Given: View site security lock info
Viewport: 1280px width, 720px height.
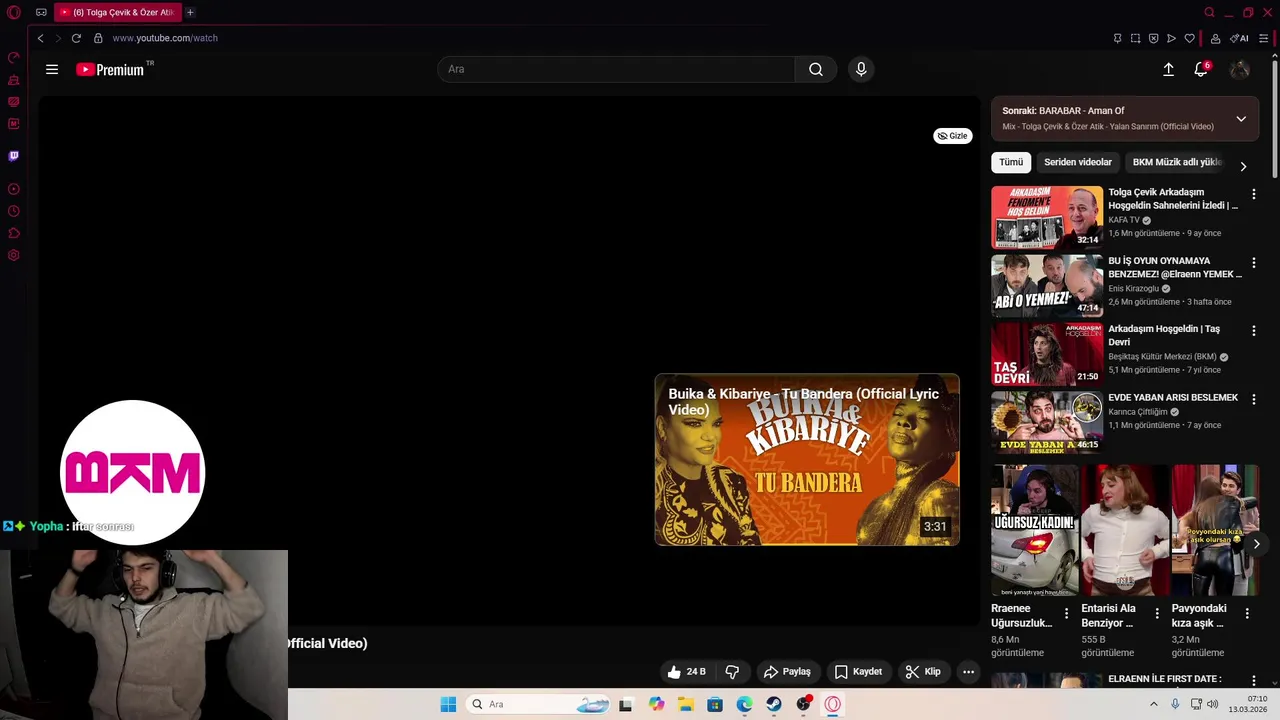Looking at the screenshot, I should tap(98, 38).
